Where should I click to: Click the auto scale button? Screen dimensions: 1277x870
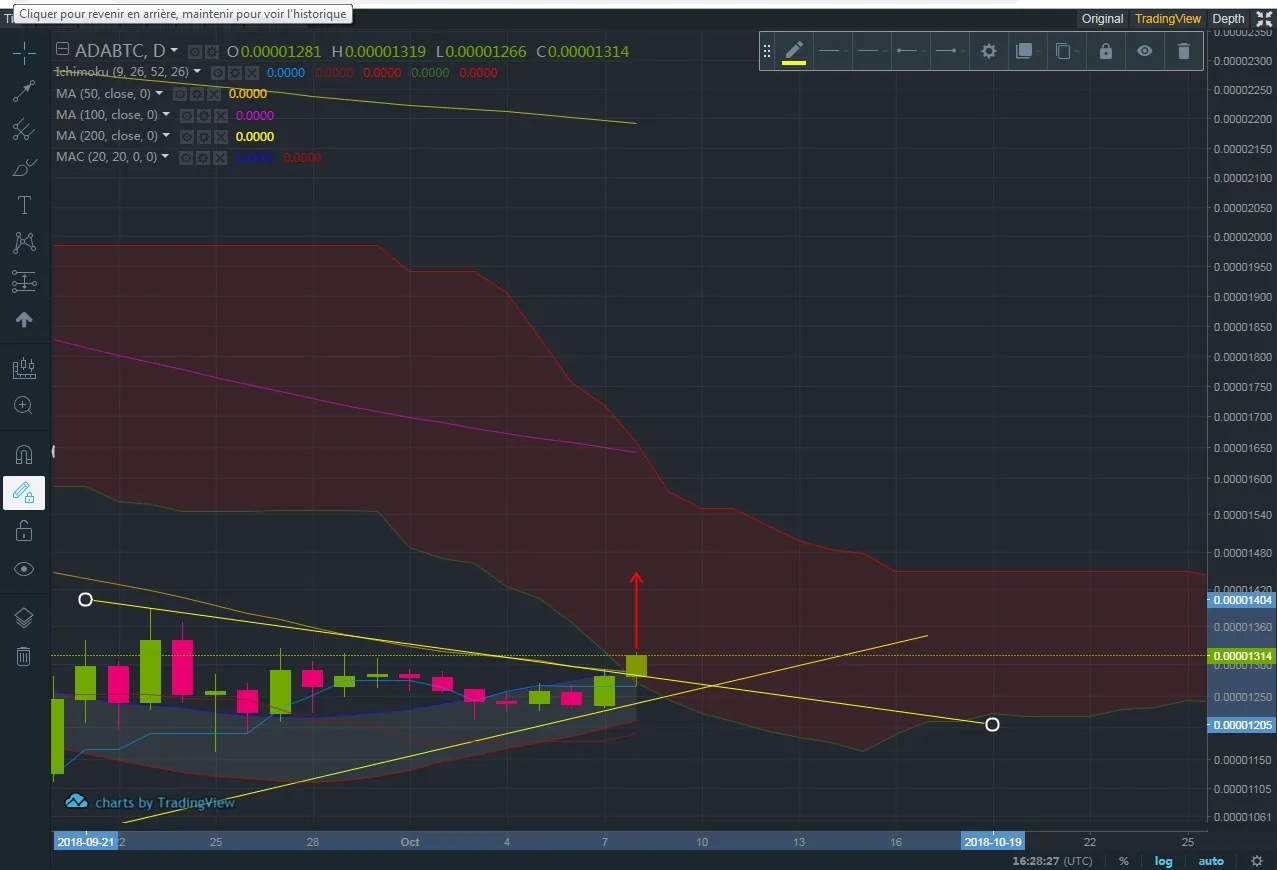tap(1211, 861)
